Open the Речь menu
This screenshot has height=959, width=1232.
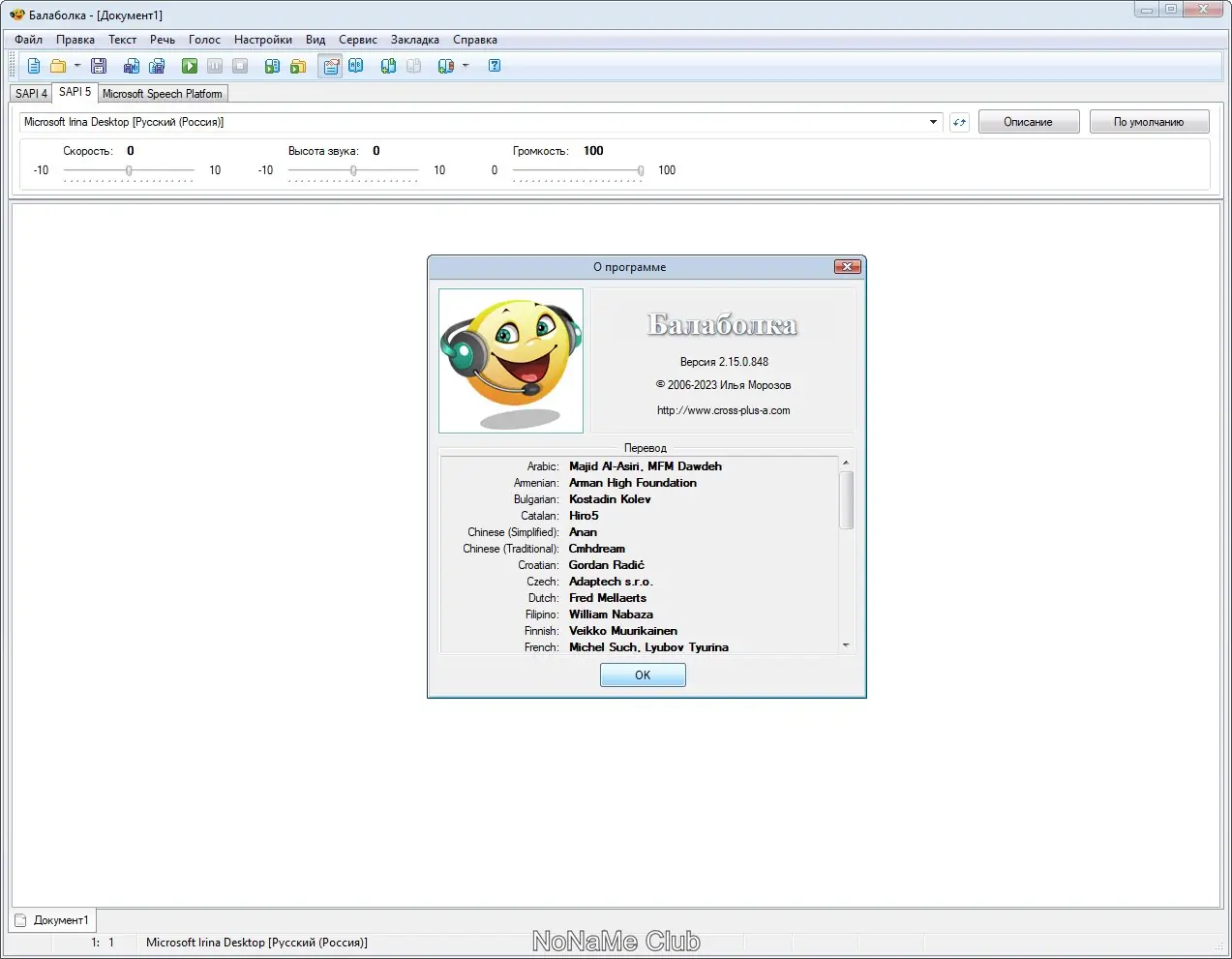tap(163, 40)
